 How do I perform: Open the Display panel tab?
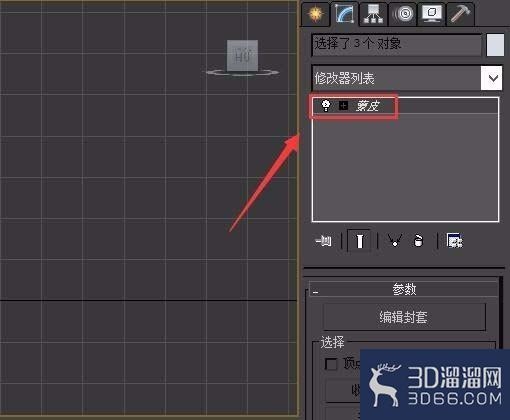(x=432, y=14)
